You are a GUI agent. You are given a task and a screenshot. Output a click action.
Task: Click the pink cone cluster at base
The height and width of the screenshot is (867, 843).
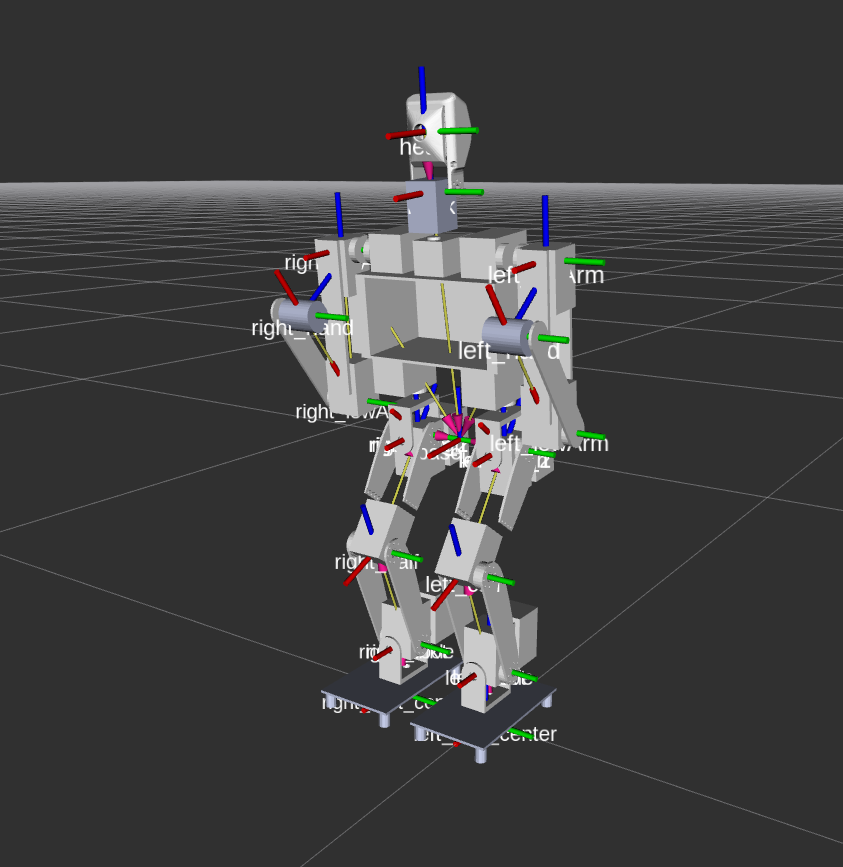pos(457,427)
